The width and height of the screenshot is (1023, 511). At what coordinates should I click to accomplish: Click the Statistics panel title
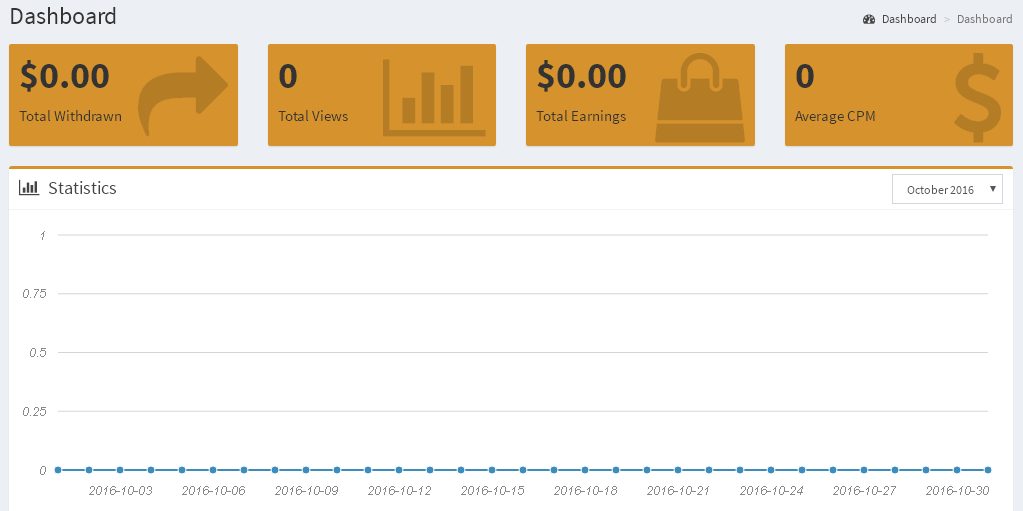pos(82,188)
